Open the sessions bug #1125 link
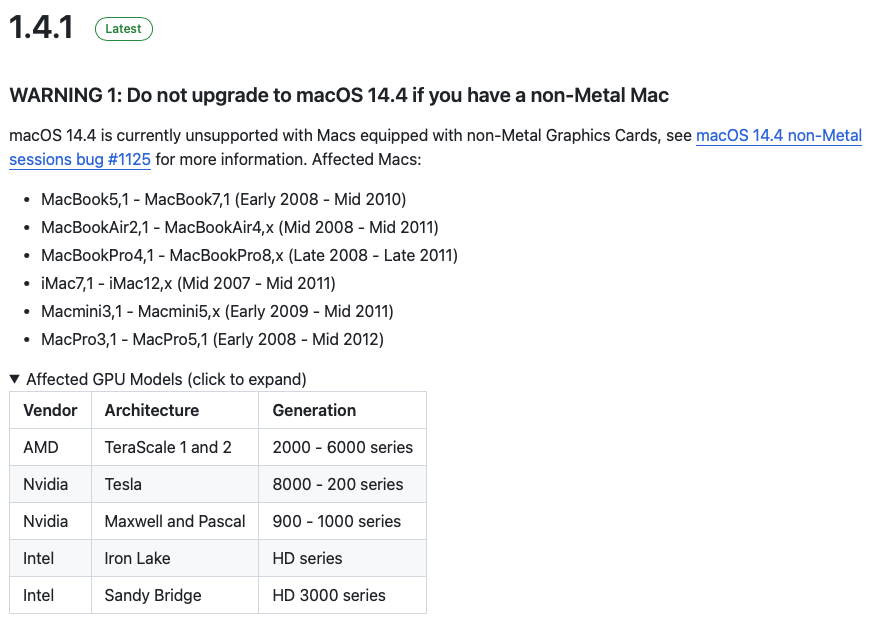The image size is (877, 622). click(80, 159)
